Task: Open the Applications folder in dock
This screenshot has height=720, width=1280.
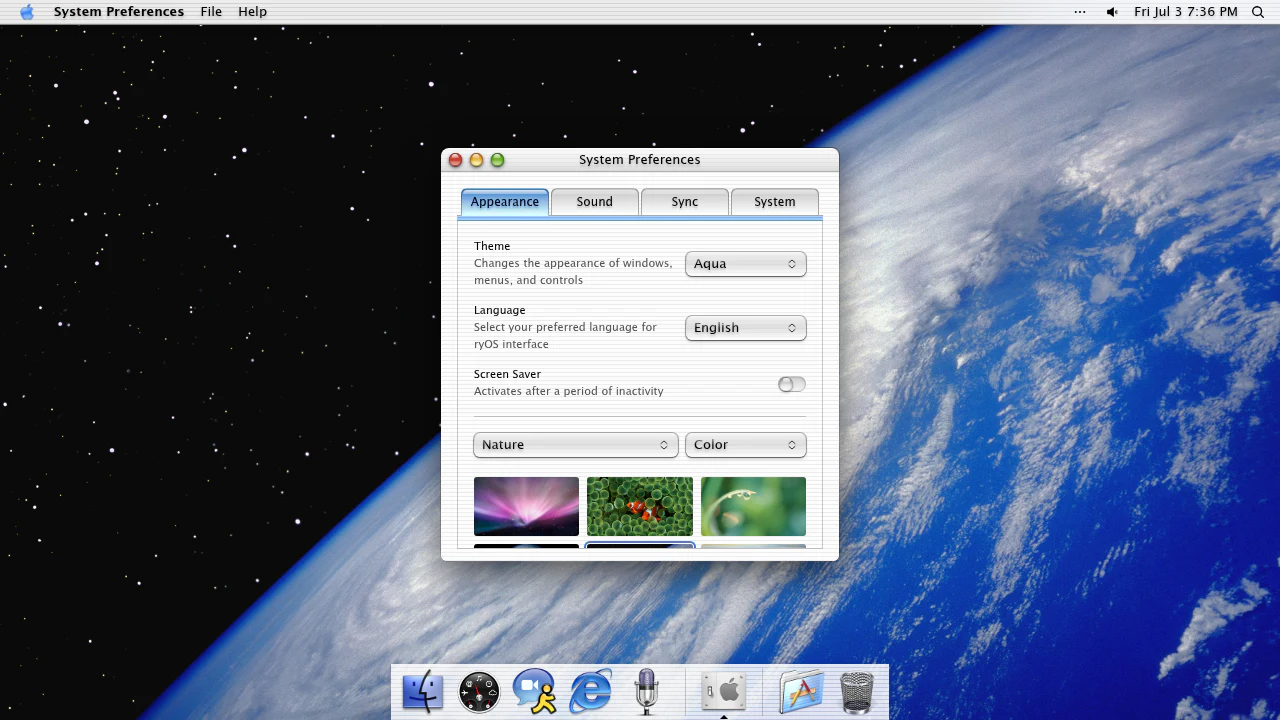Action: click(x=801, y=692)
